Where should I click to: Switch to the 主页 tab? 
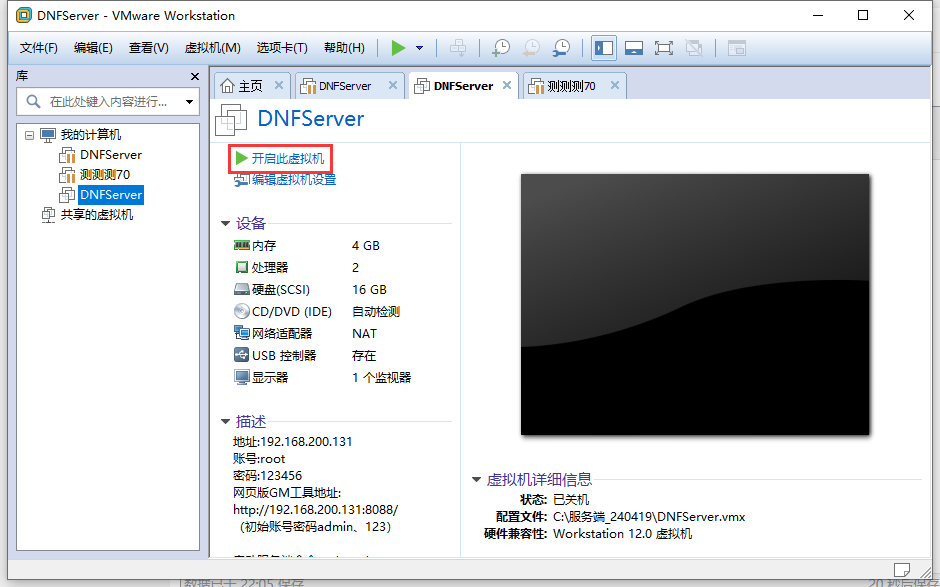pyautogui.click(x=249, y=86)
